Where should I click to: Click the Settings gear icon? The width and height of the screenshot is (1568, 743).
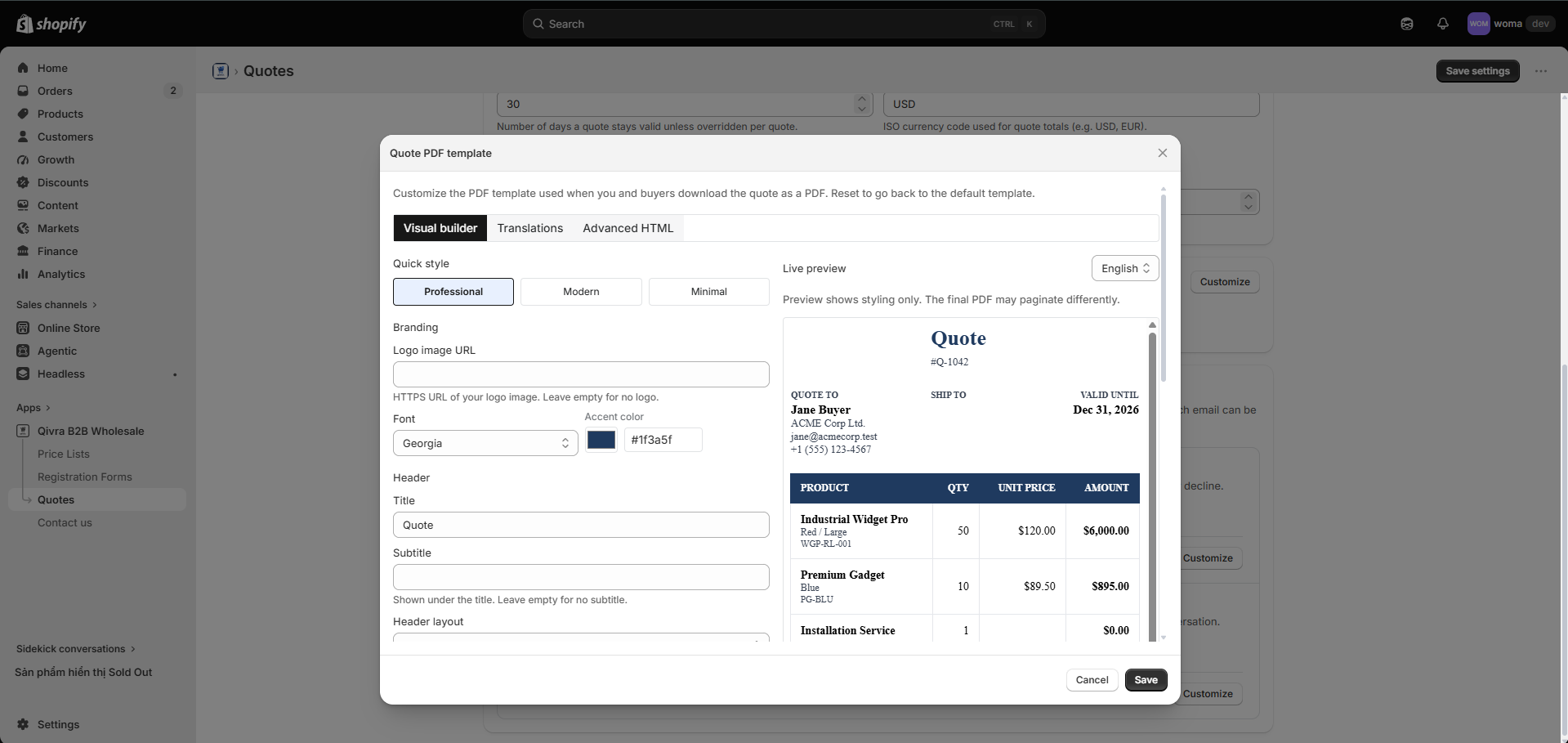click(x=23, y=724)
